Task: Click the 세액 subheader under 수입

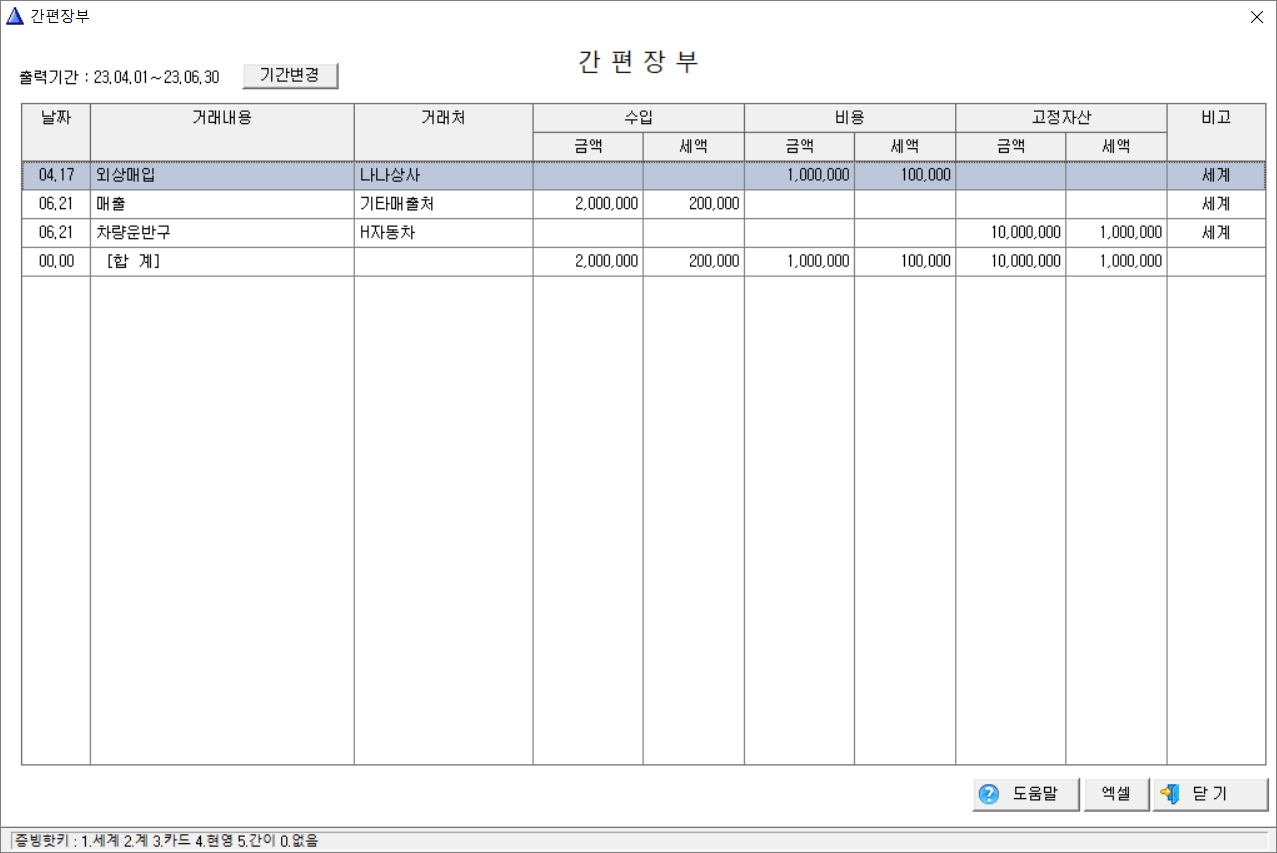Action: 693,146
